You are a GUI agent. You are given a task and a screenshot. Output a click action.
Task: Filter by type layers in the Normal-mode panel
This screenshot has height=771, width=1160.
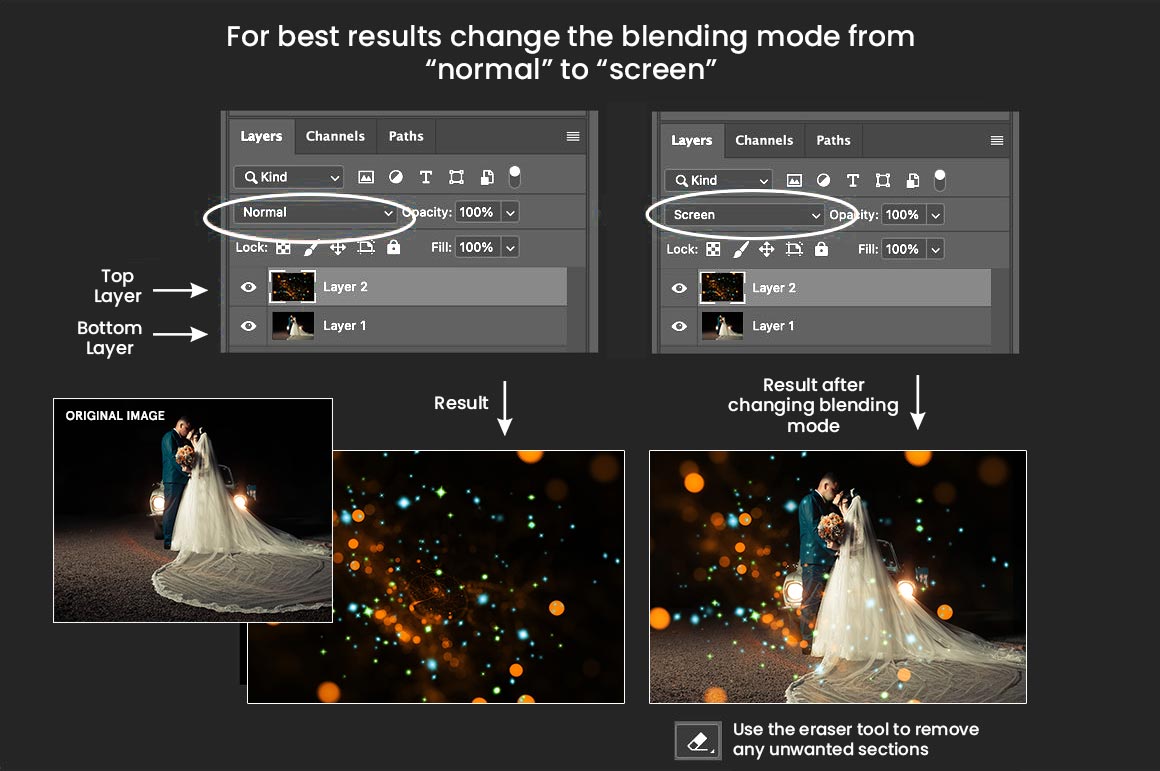(426, 177)
